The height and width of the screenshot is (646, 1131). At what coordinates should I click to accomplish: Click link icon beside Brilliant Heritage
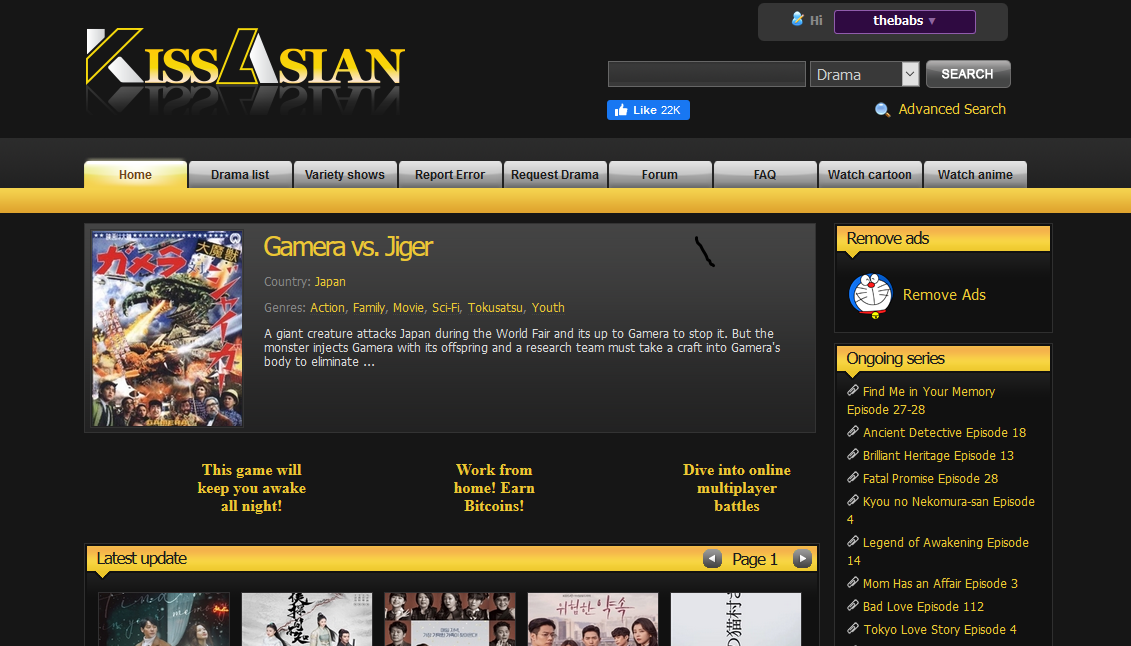[x=853, y=454]
